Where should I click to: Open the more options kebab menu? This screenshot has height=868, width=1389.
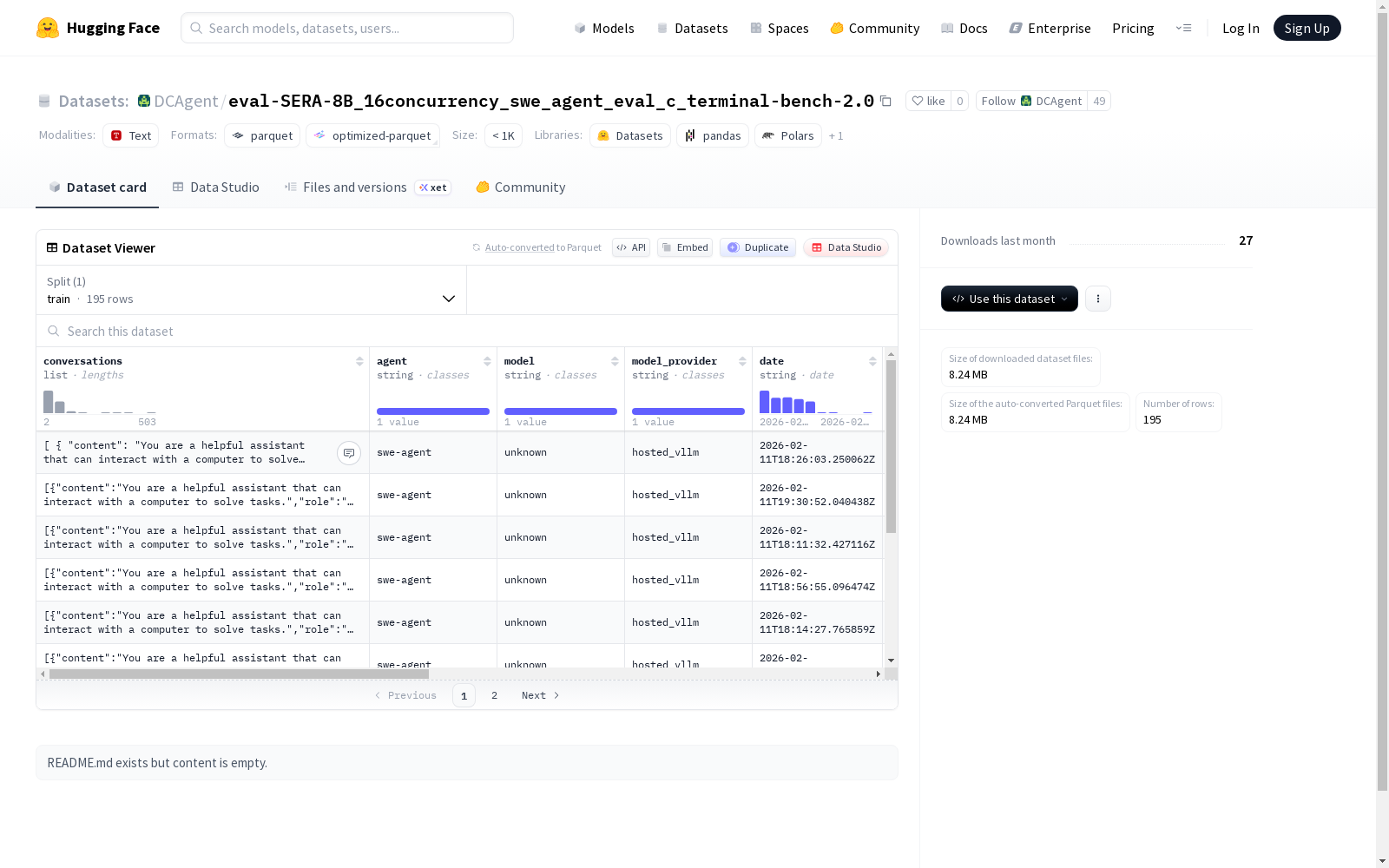[1098, 299]
